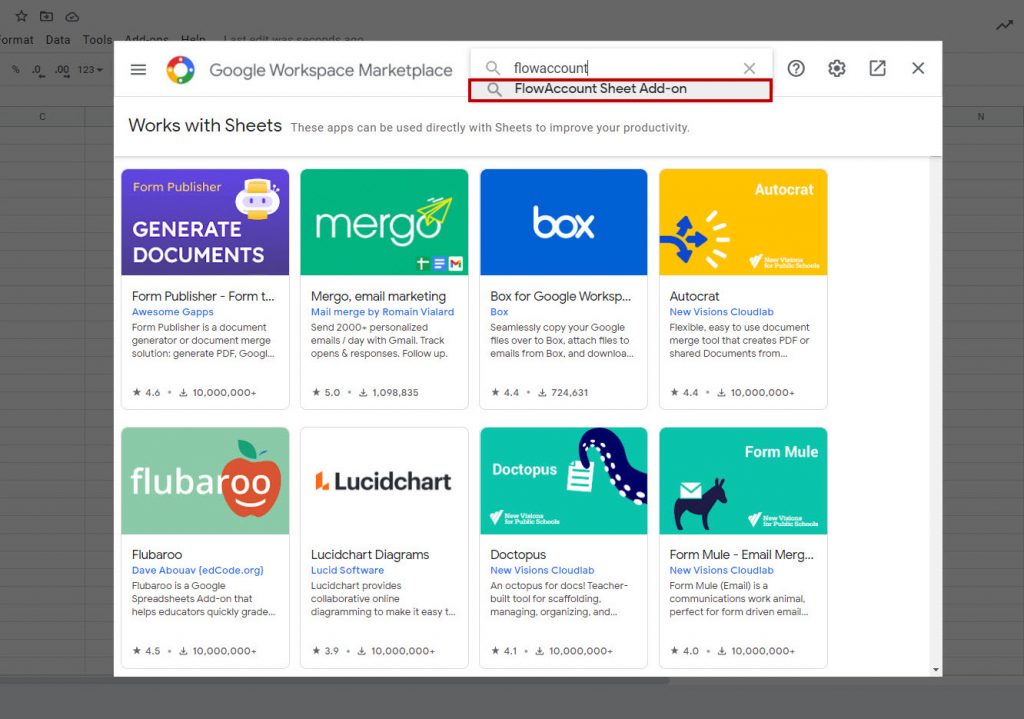
Task: Open the Marketplace hamburger main menu
Action: [139, 69]
